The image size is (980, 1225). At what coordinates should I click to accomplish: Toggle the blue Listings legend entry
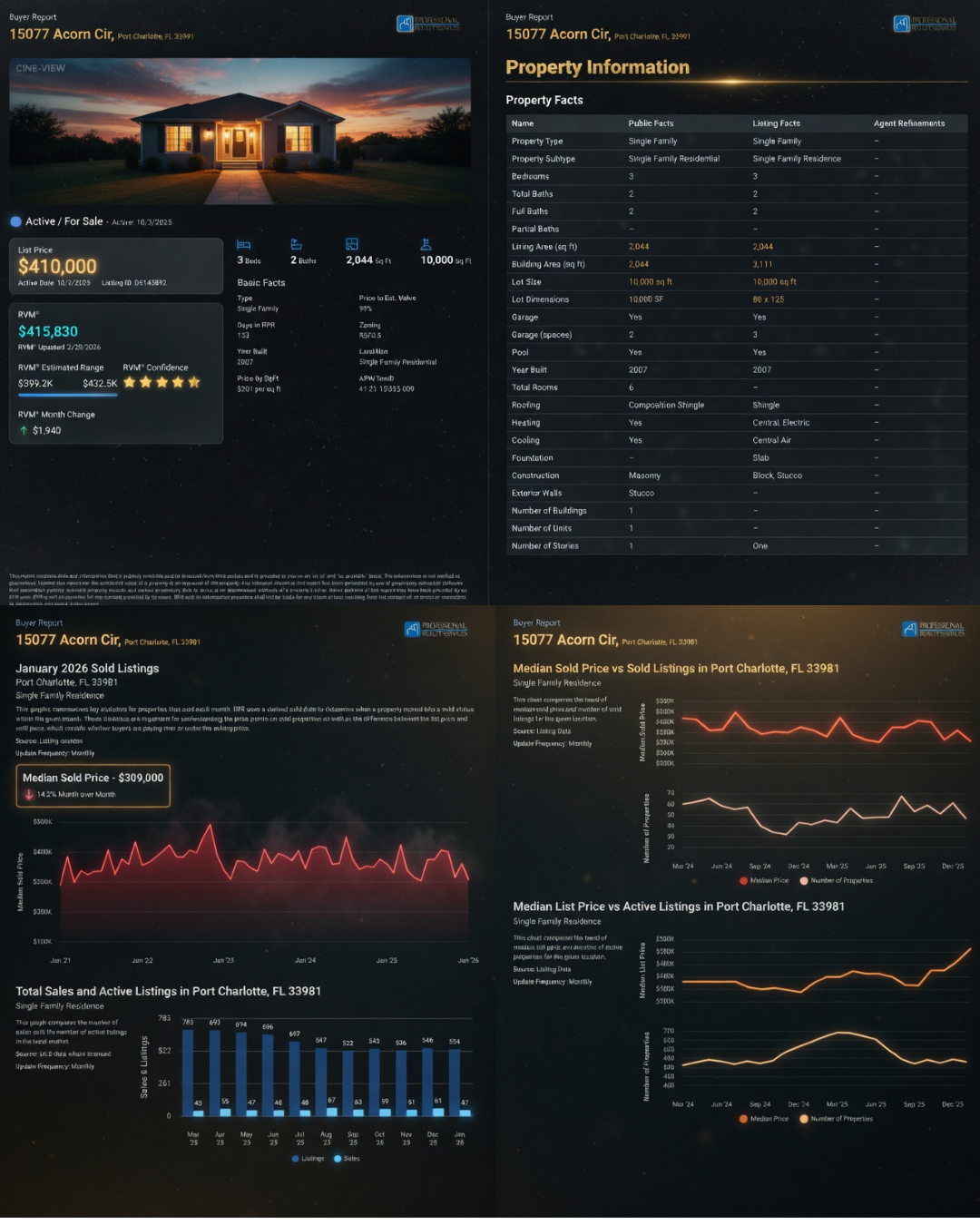pos(295,1159)
